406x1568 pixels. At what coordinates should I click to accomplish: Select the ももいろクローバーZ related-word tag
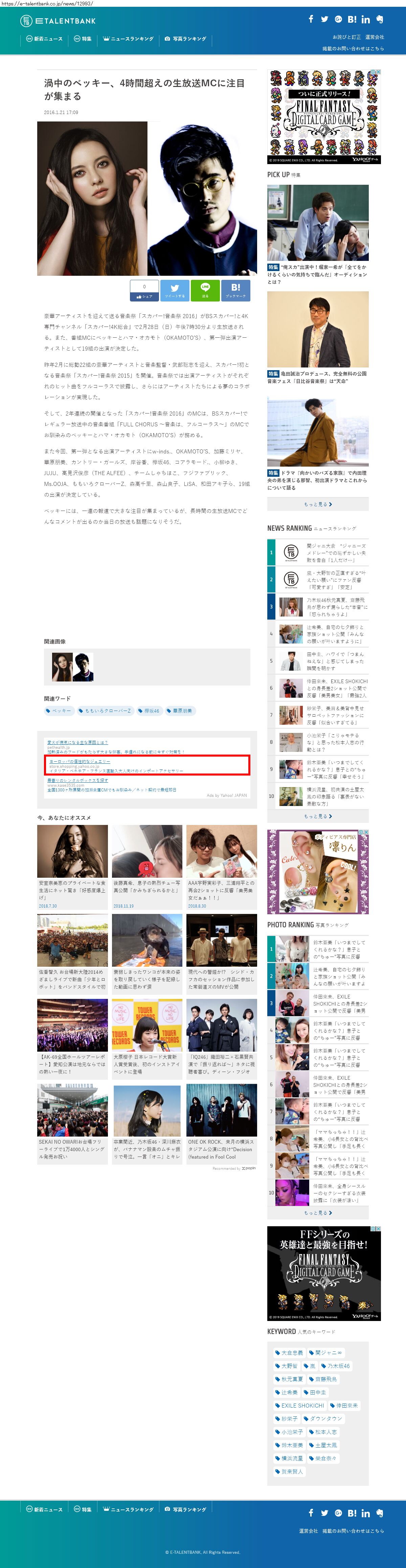click(x=105, y=710)
